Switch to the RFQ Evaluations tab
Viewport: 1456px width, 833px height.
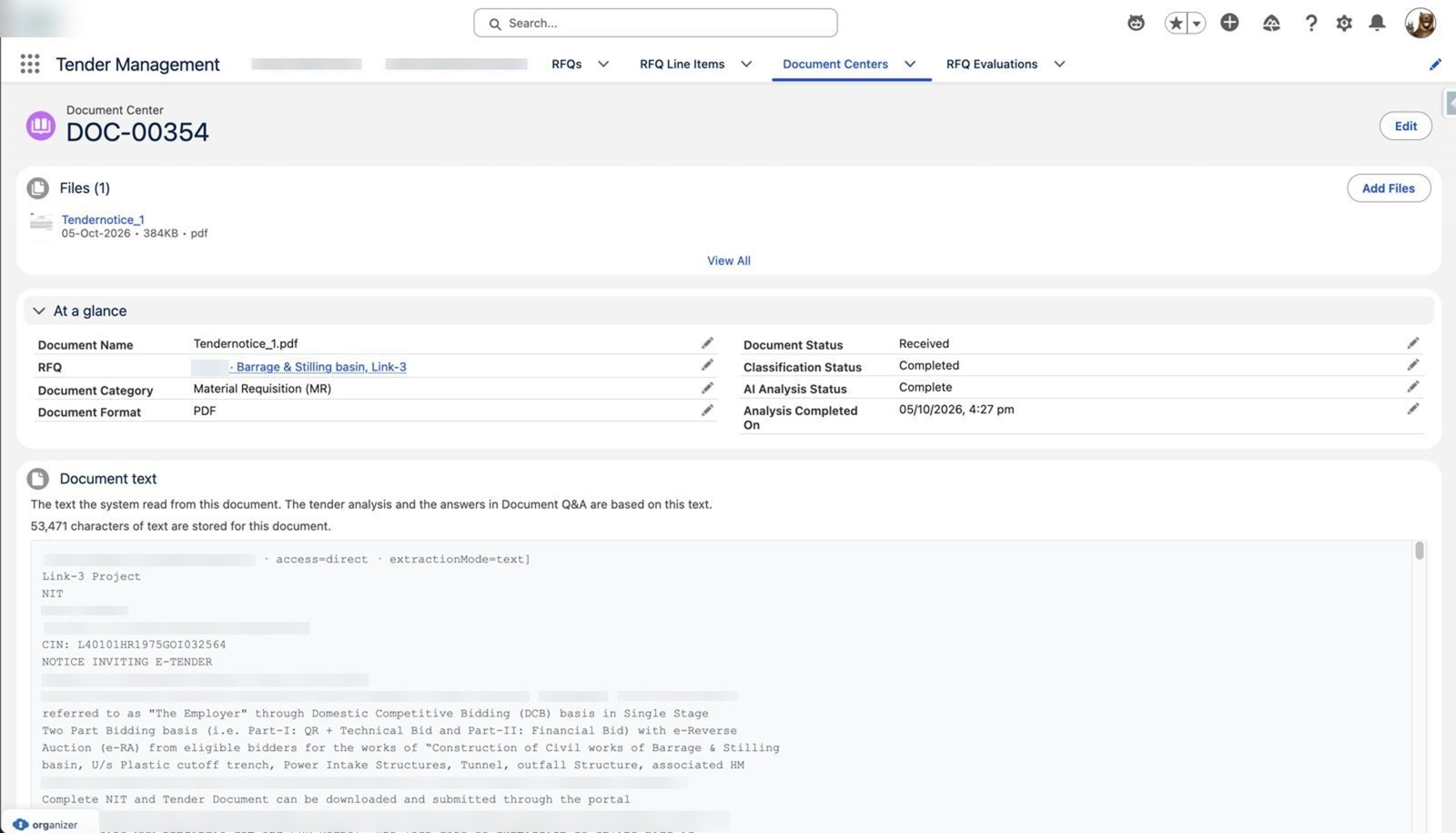(991, 64)
